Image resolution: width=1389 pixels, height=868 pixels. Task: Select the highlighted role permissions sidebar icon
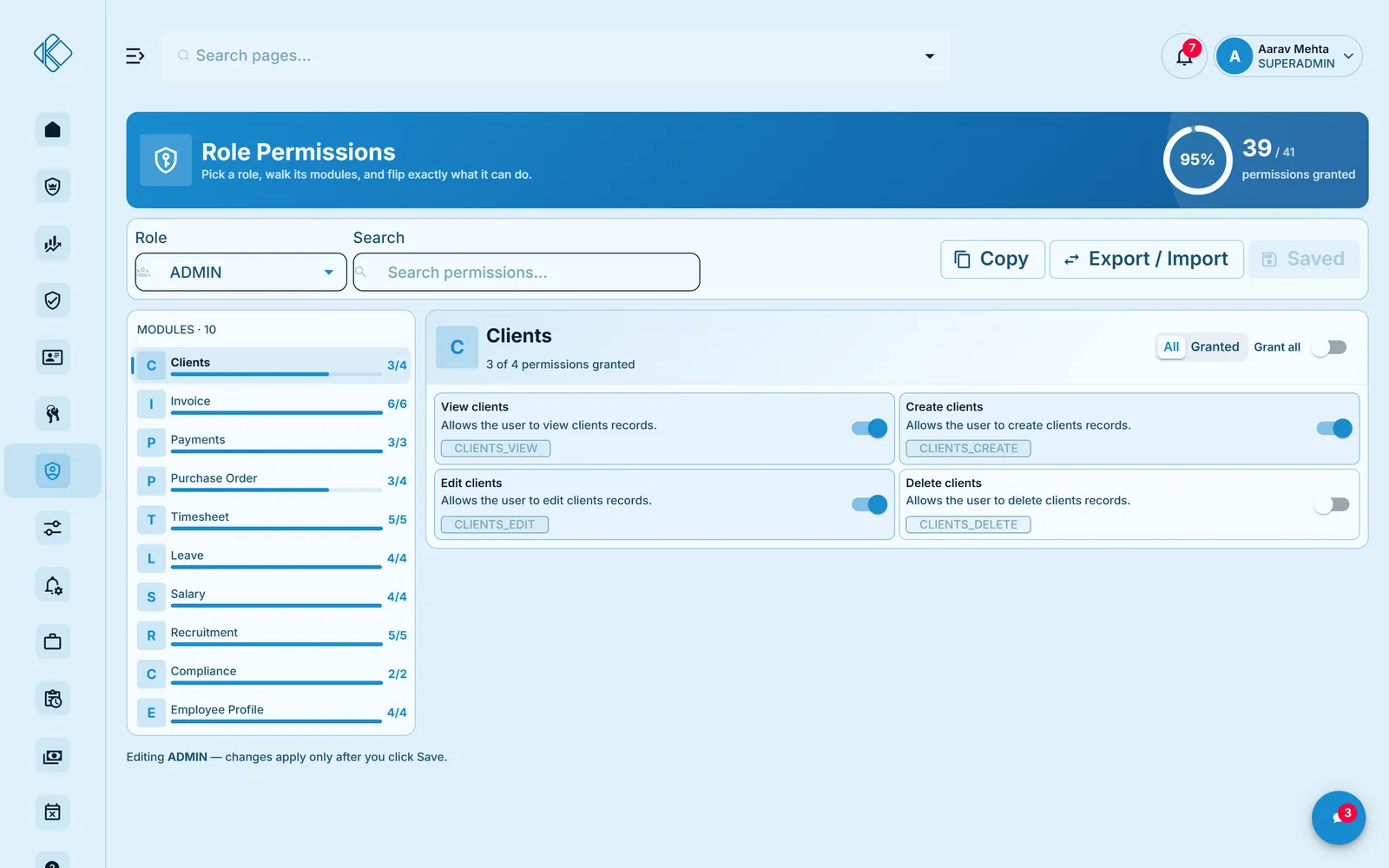tap(53, 471)
